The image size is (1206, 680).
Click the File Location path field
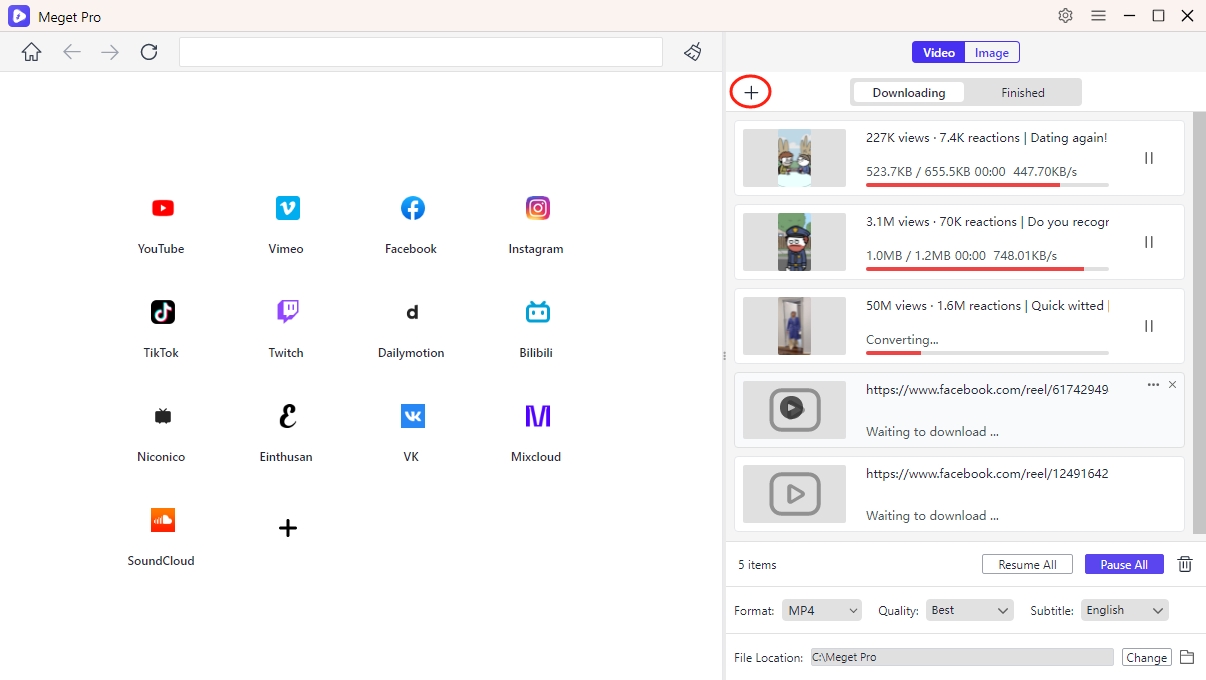[x=962, y=657]
